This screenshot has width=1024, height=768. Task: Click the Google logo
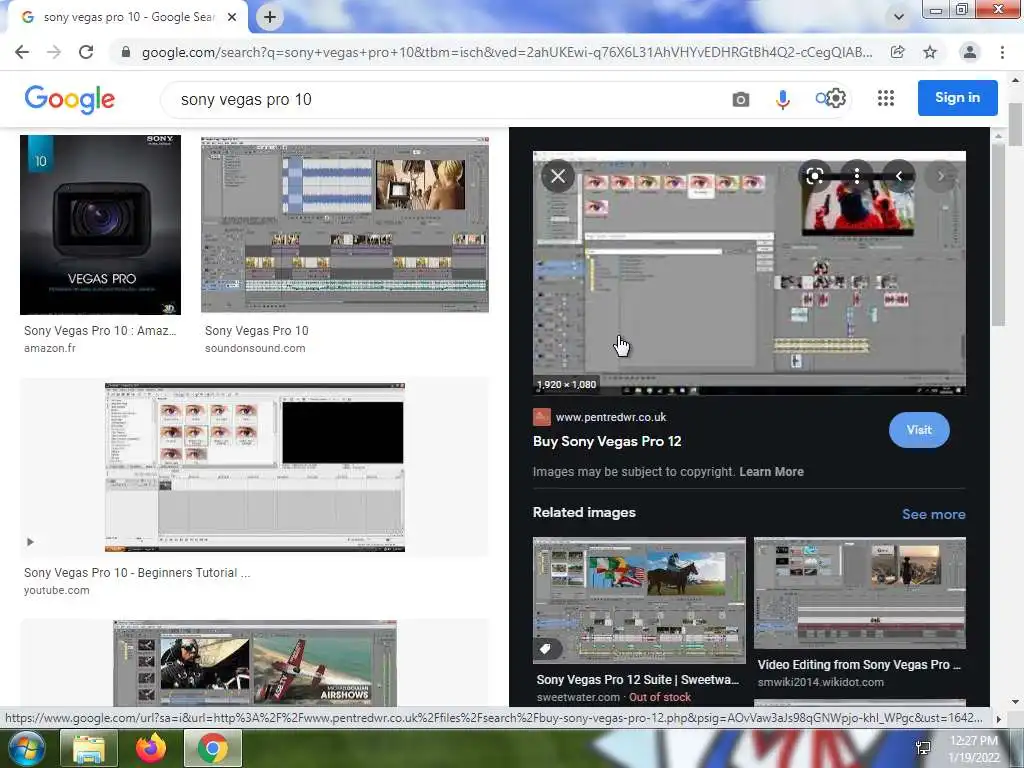[x=70, y=99]
